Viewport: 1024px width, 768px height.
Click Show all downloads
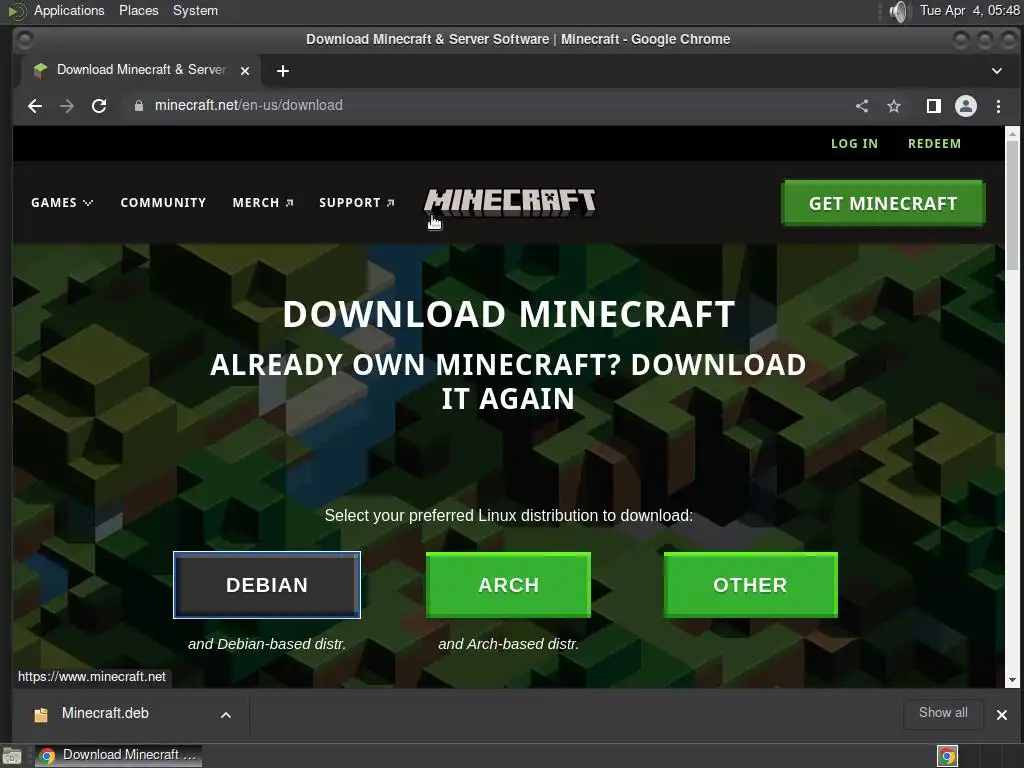(943, 713)
